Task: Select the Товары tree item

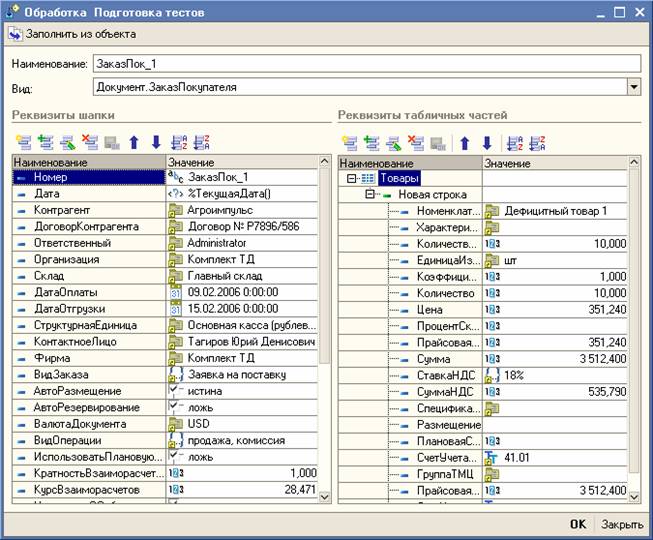Action: point(399,178)
